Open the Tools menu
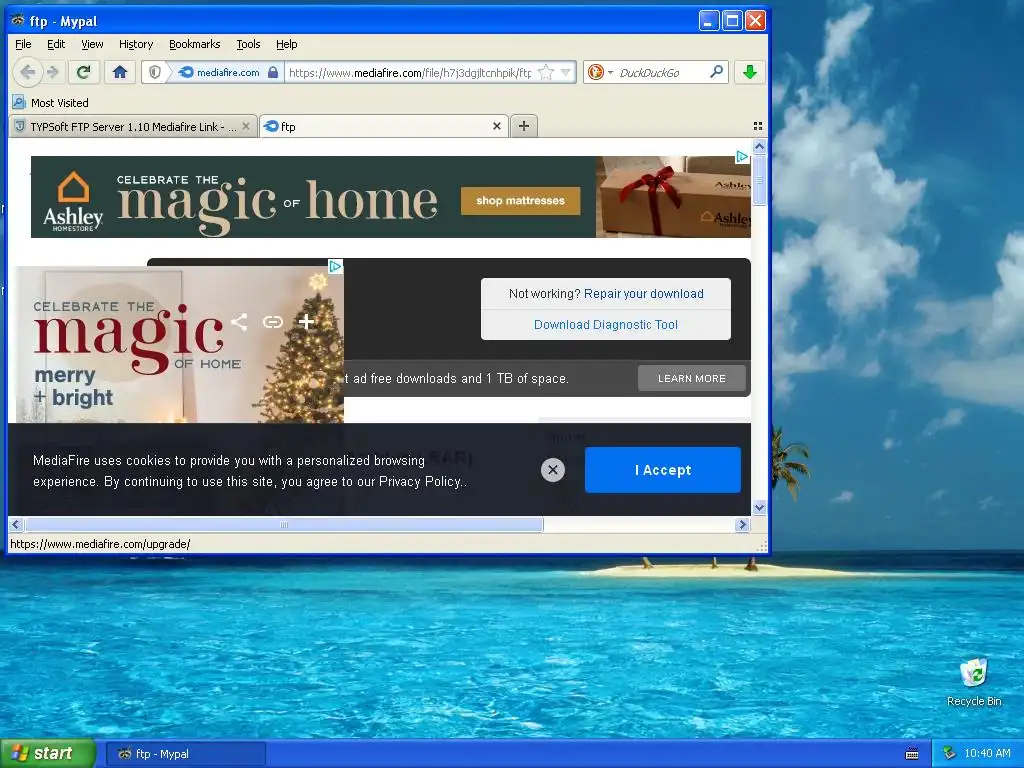The height and width of the screenshot is (768, 1024). 248,44
